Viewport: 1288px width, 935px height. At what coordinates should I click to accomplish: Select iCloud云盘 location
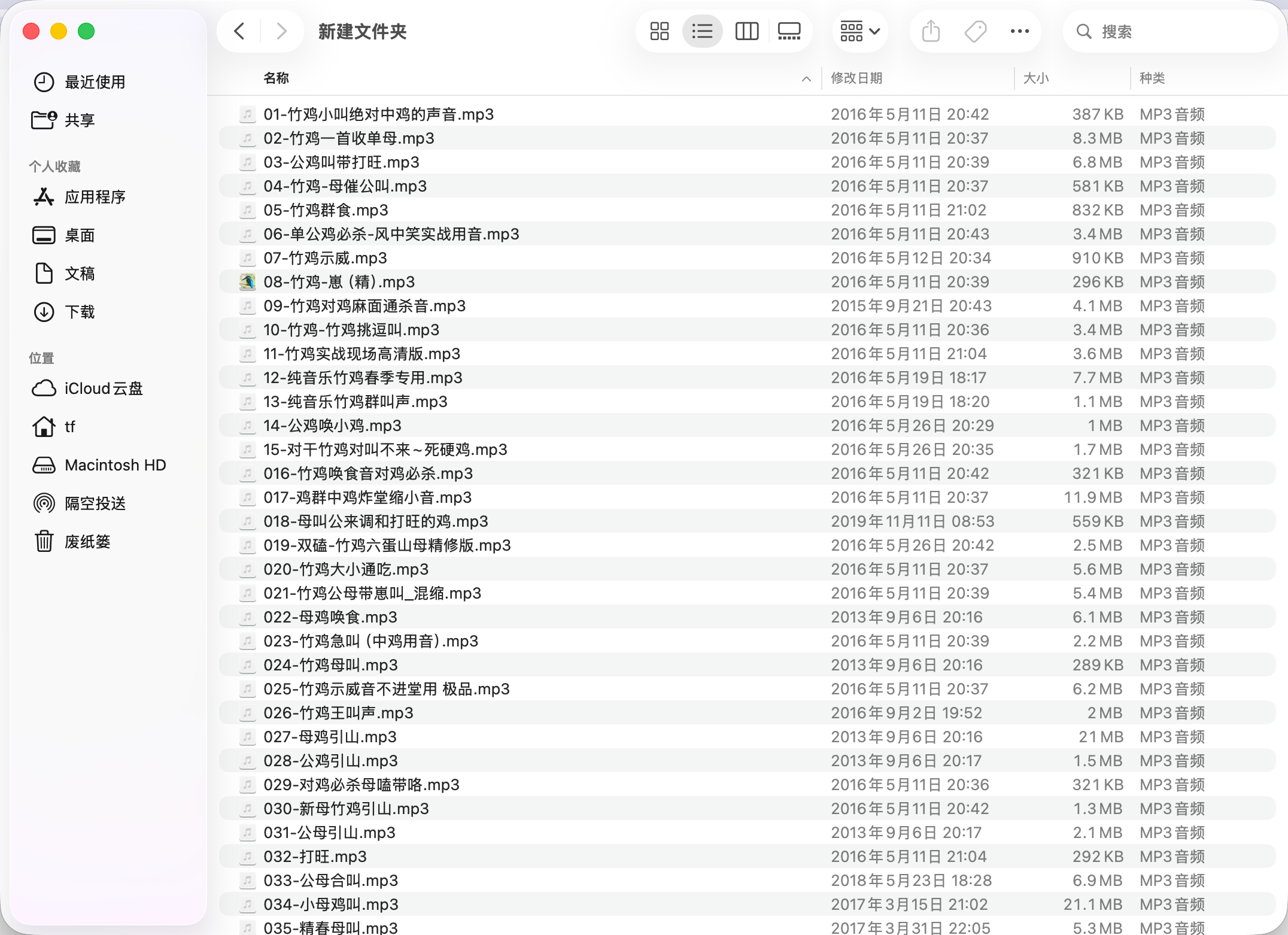[103, 388]
